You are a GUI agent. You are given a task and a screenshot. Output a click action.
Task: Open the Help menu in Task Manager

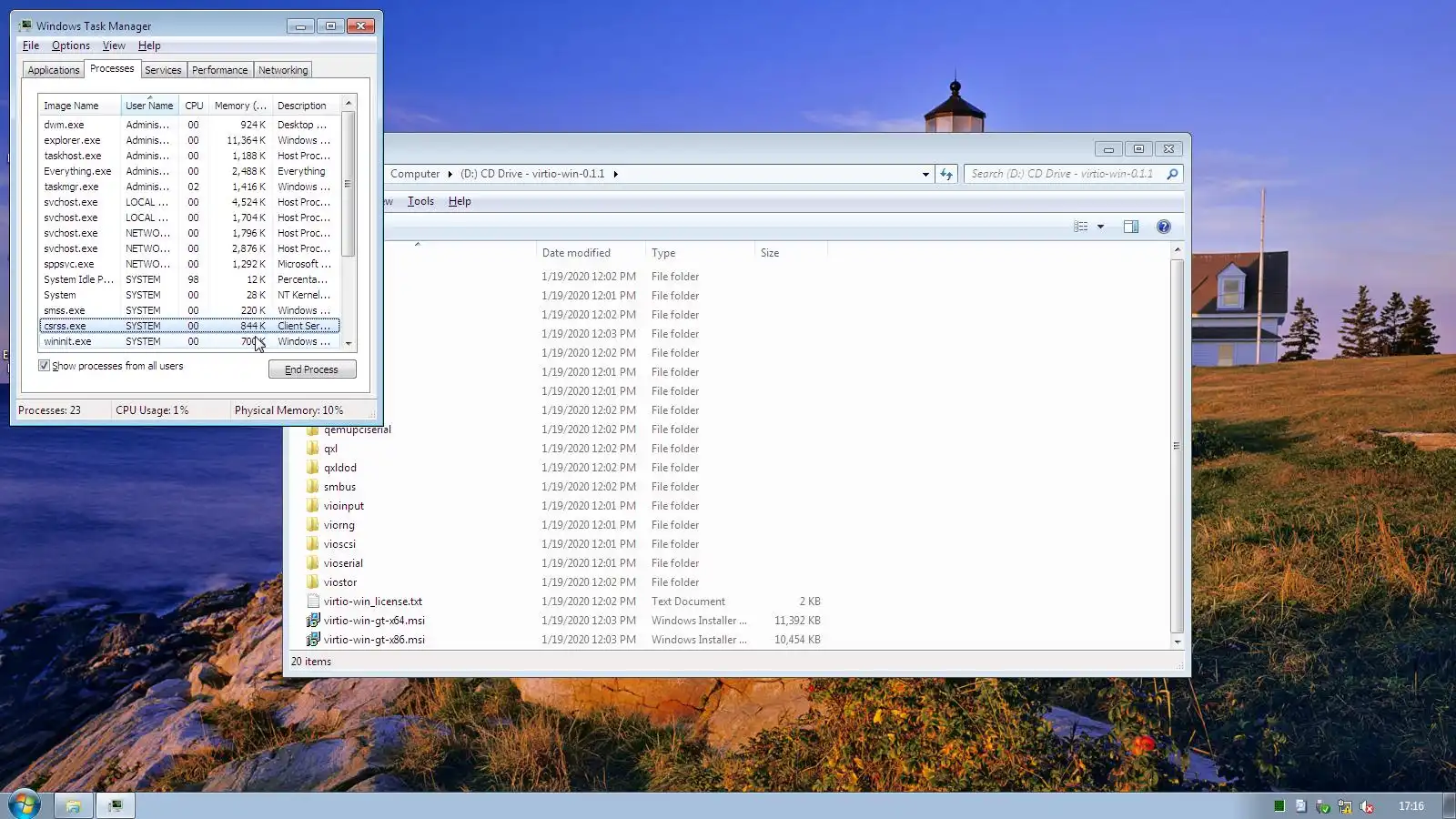pyautogui.click(x=149, y=45)
